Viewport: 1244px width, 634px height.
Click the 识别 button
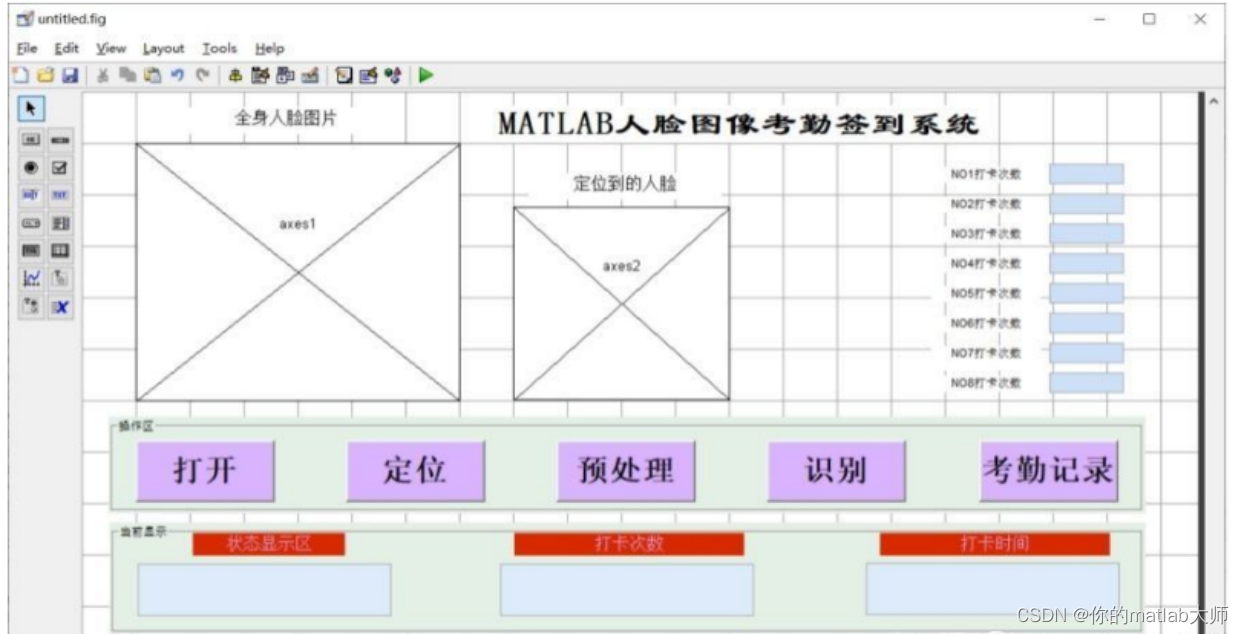pos(837,471)
